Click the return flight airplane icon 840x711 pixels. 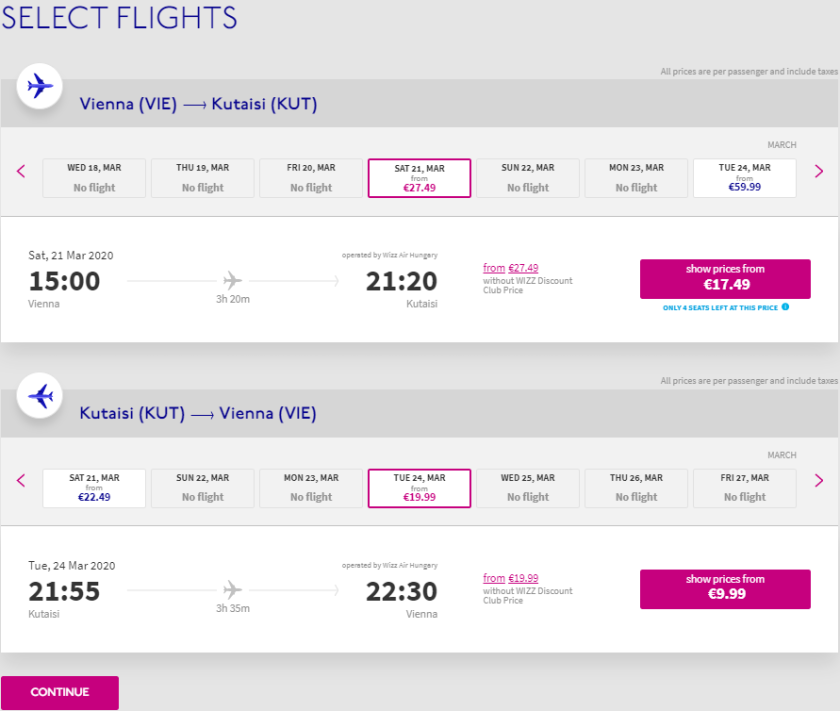tap(40, 397)
